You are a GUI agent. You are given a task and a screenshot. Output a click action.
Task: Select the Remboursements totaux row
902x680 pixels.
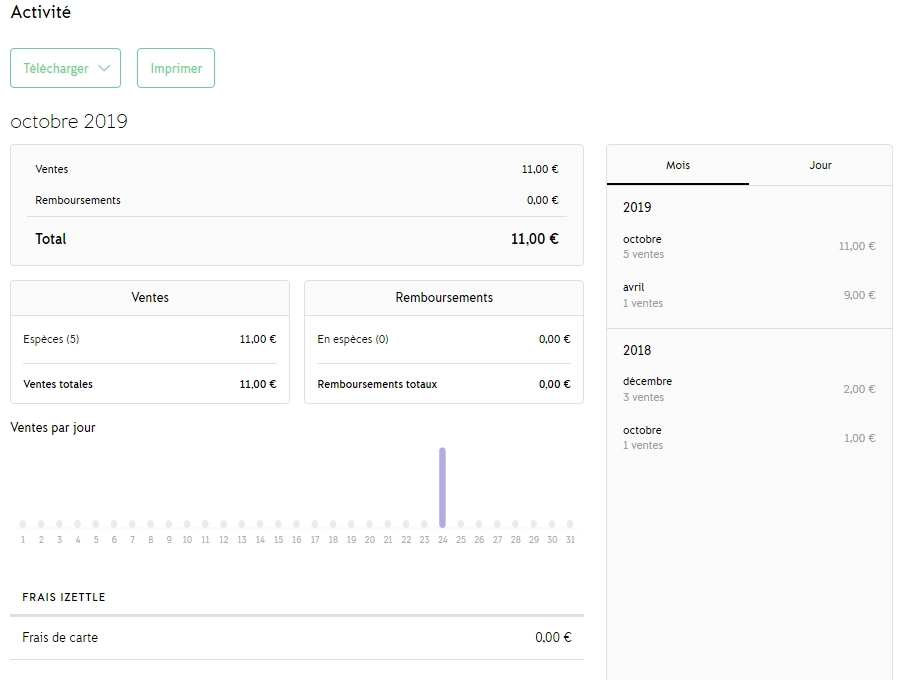coord(443,384)
